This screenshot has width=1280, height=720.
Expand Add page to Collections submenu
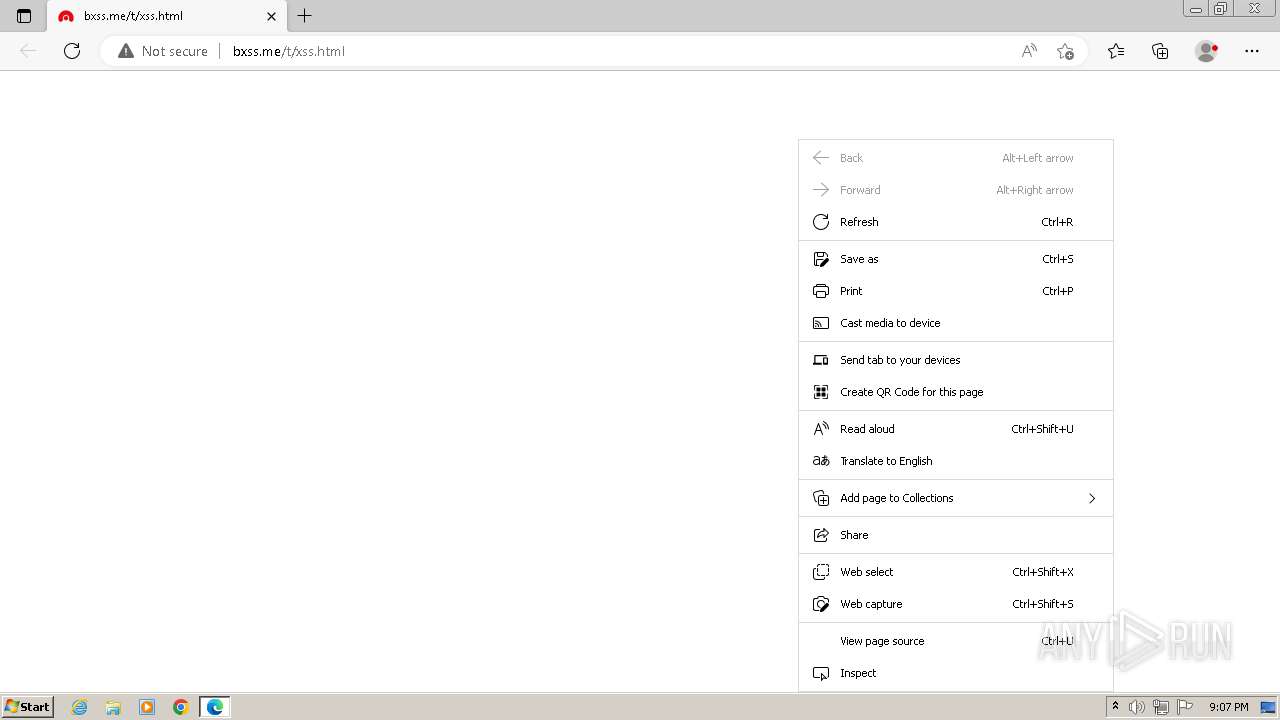point(956,498)
